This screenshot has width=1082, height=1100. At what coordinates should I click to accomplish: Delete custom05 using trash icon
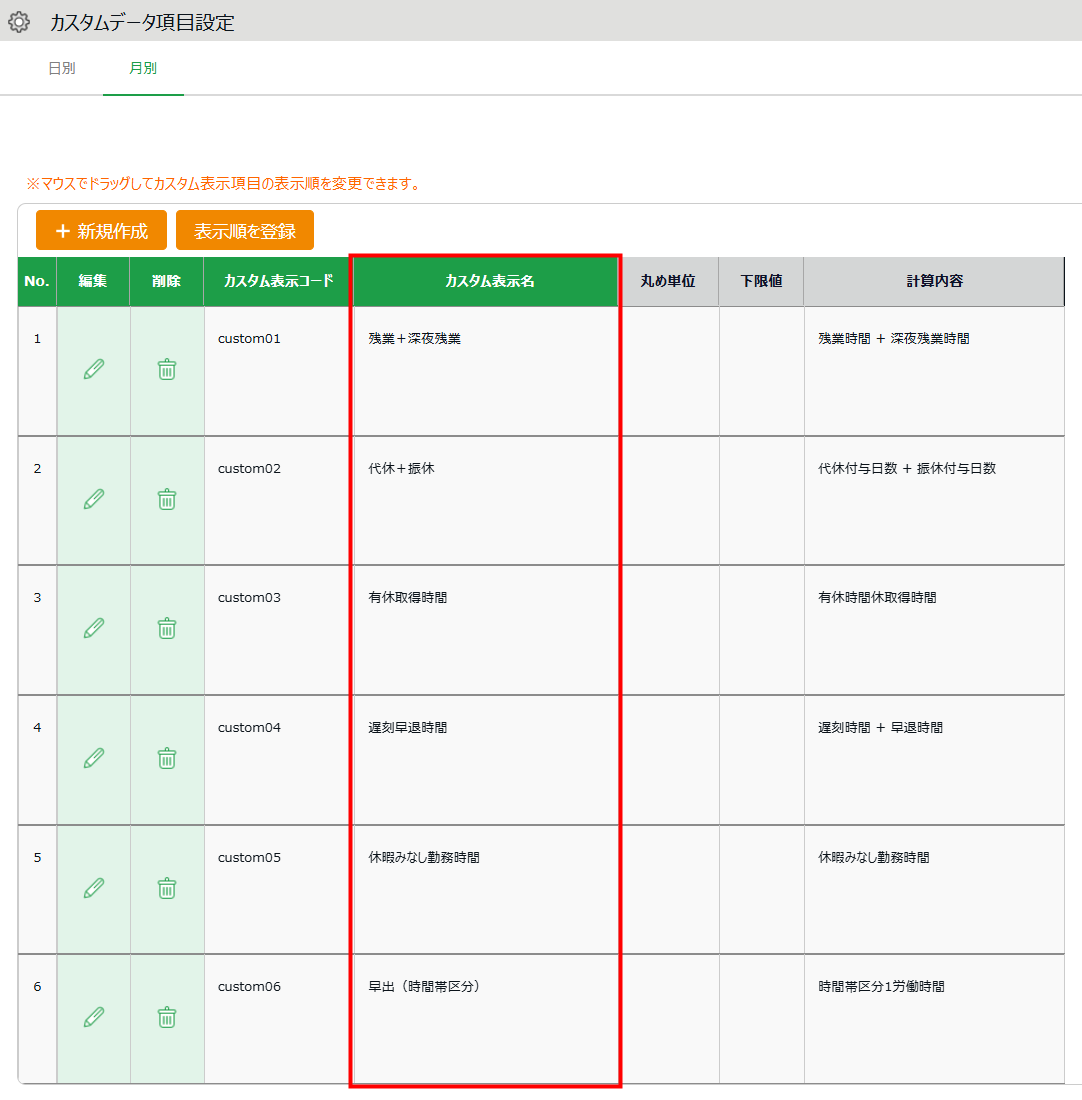click(x=167, y=888)
